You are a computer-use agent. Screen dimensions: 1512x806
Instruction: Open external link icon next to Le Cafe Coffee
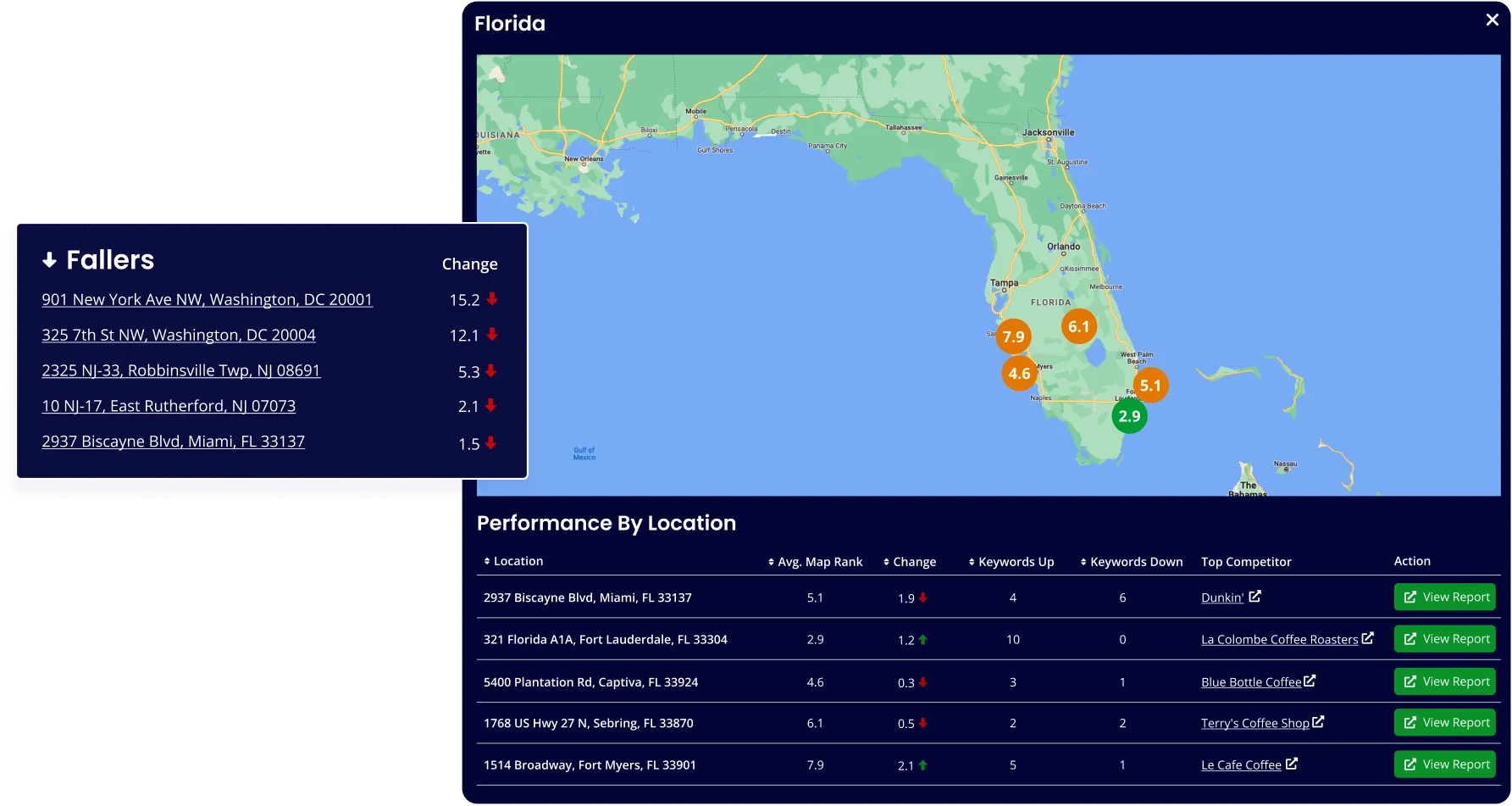click(1291, 764)
